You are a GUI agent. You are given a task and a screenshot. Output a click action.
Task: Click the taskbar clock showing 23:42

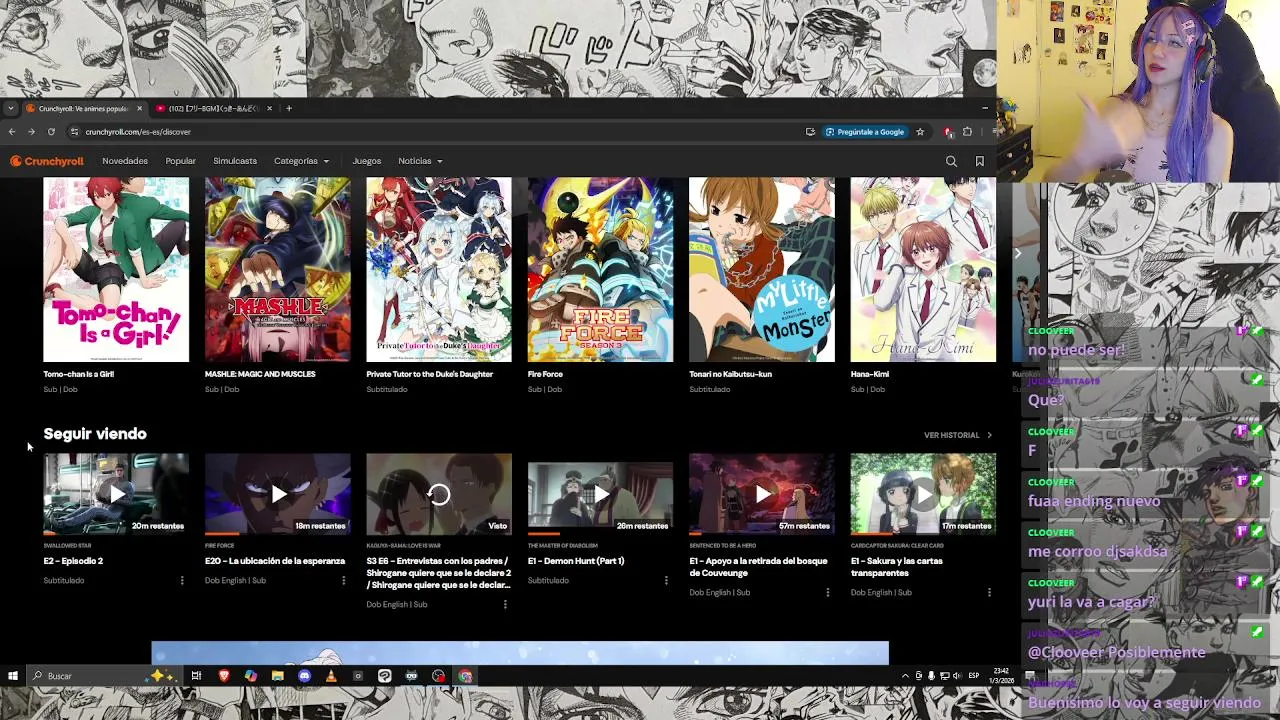[1002, 676]
